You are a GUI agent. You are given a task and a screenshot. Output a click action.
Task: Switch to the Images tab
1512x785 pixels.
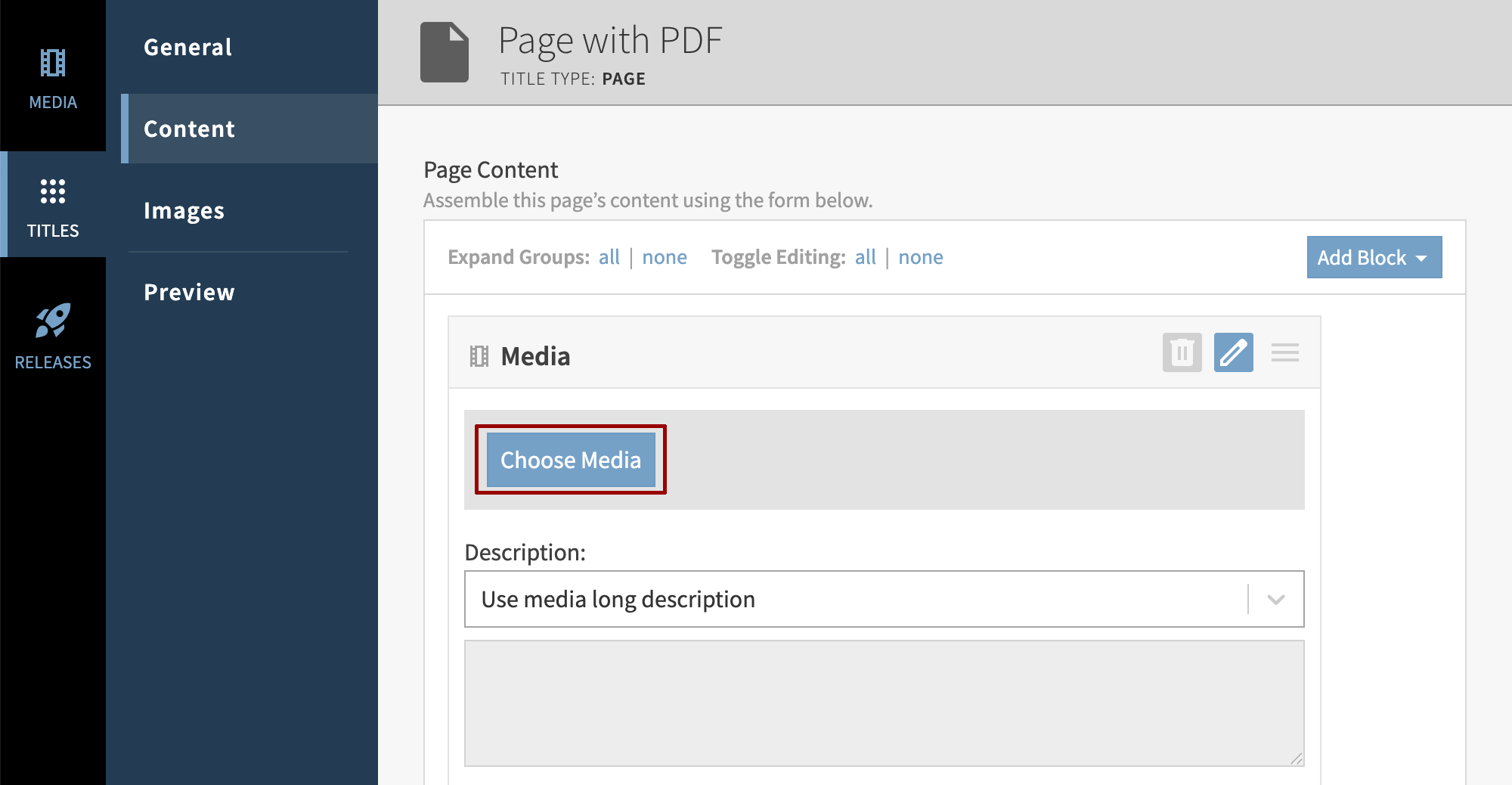(184, 210)
